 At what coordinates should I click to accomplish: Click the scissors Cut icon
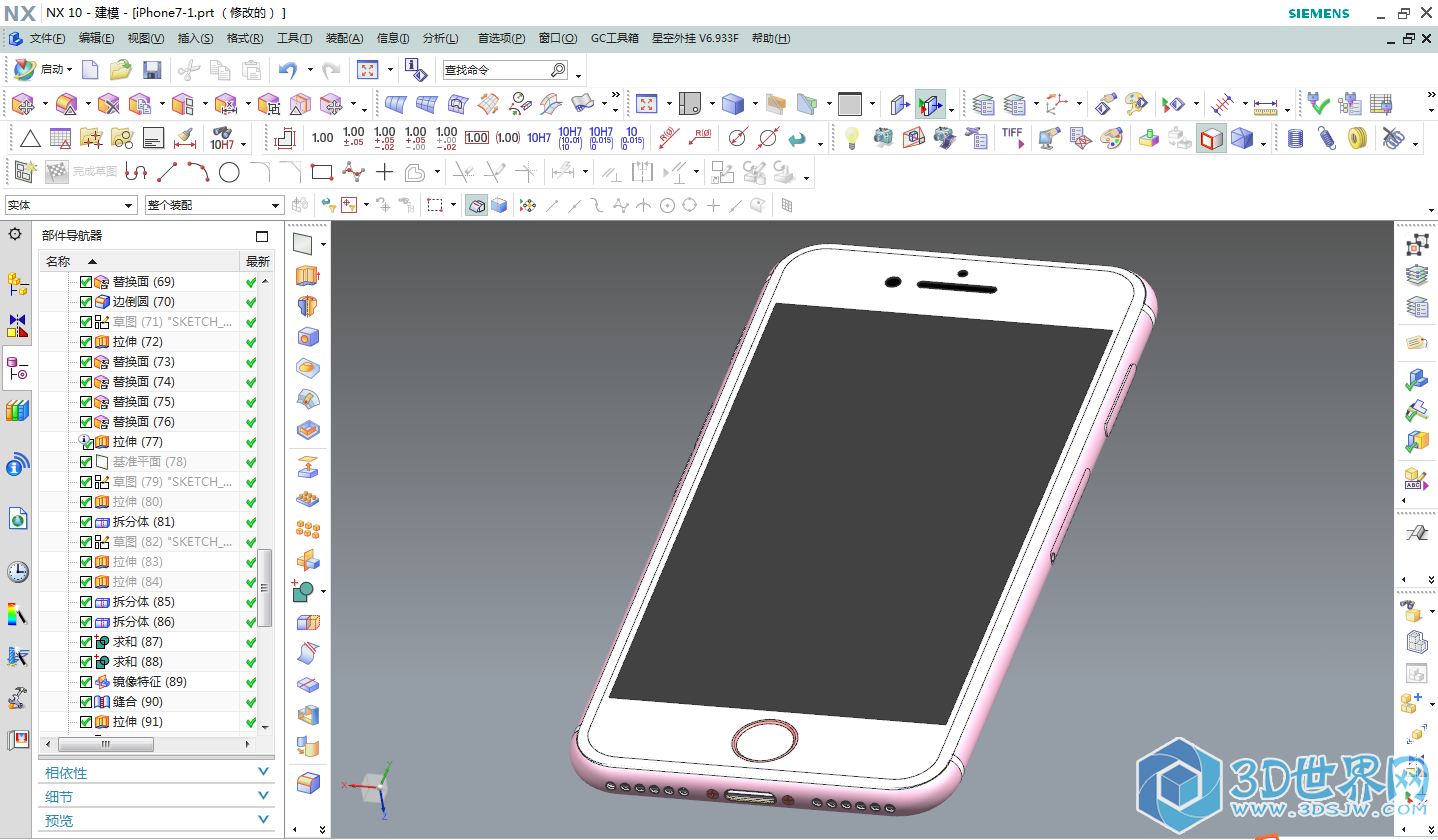click(x=188, y=69)
